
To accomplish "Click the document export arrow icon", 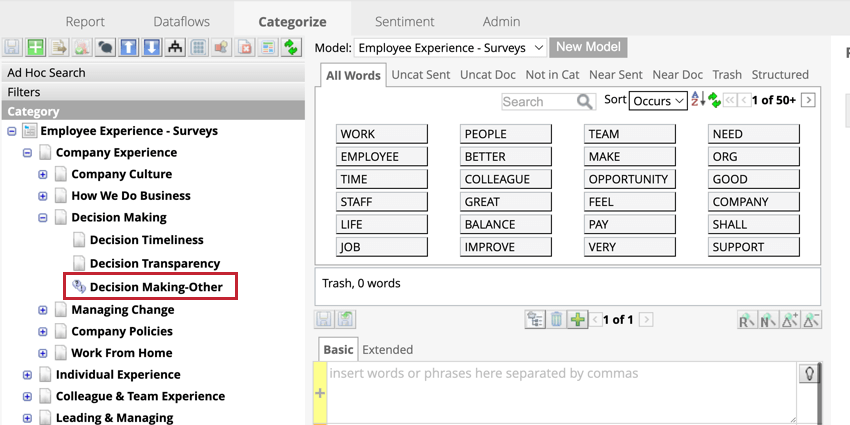I will click(59, 47).
